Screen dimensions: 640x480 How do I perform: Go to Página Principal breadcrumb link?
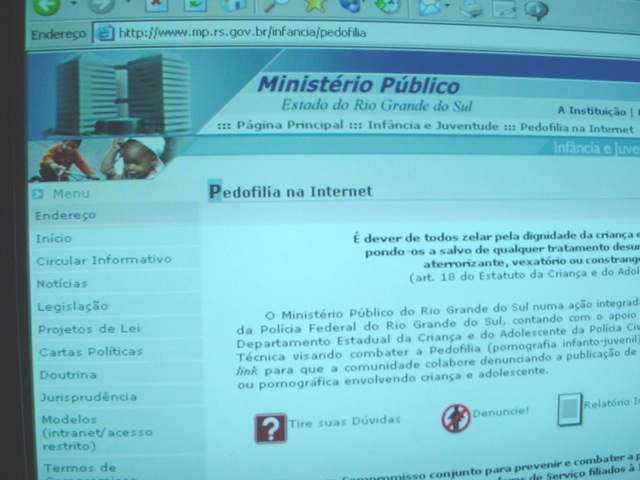tap(290, 125)
